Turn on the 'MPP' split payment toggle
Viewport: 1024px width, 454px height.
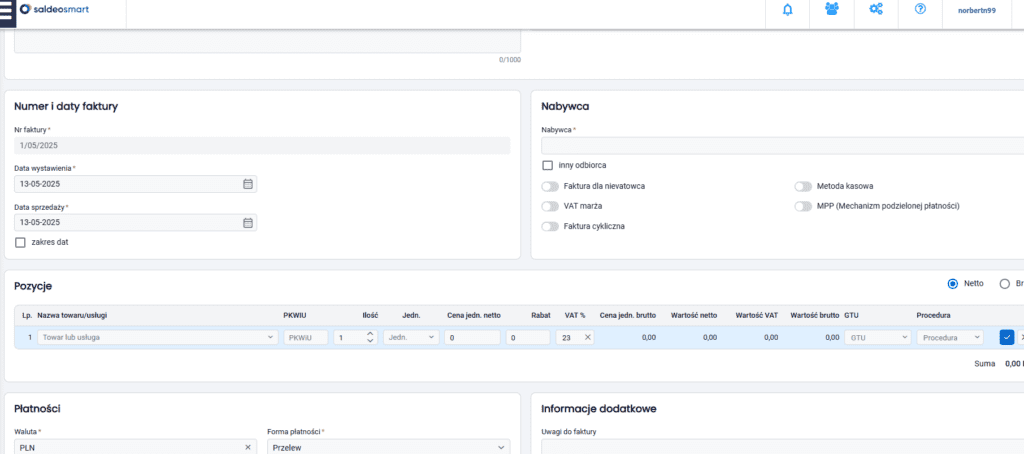803,206
